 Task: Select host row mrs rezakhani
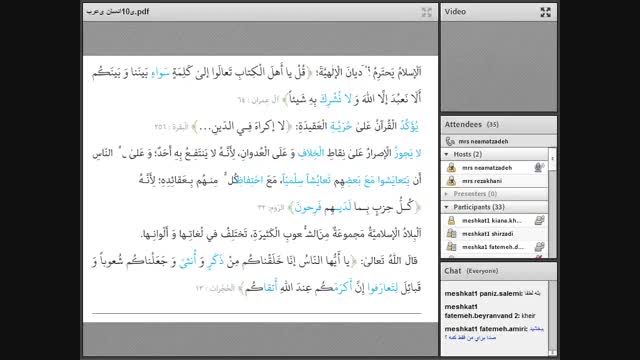click(495, 181)
